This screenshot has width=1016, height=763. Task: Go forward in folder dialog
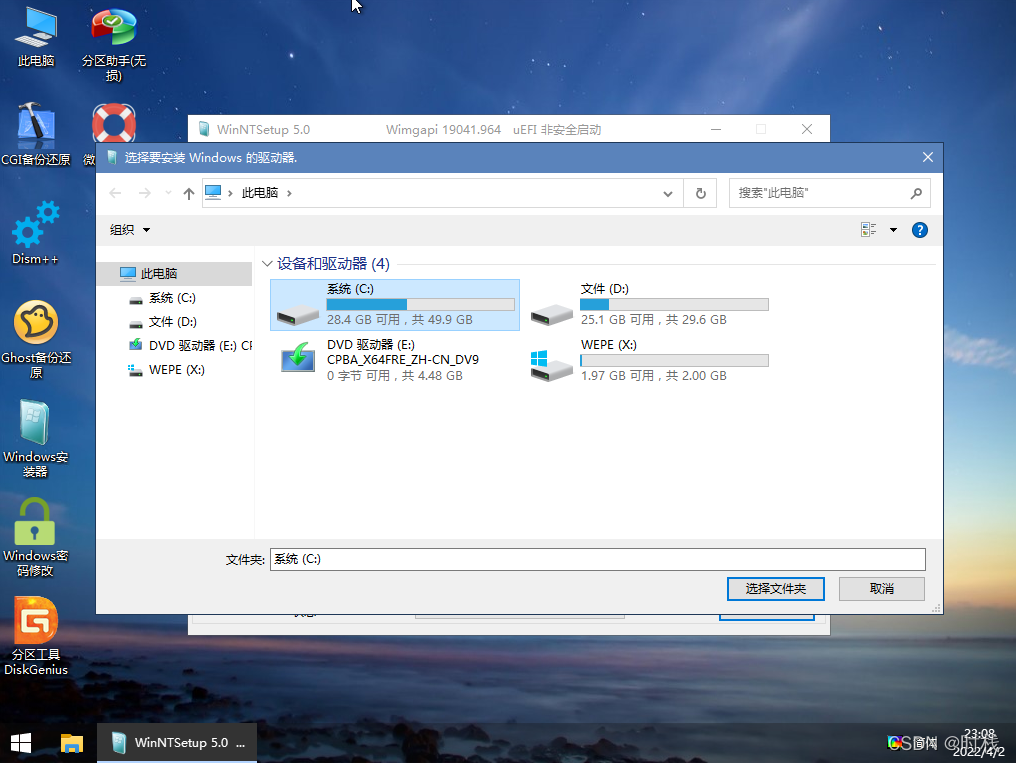coord(144,193)
